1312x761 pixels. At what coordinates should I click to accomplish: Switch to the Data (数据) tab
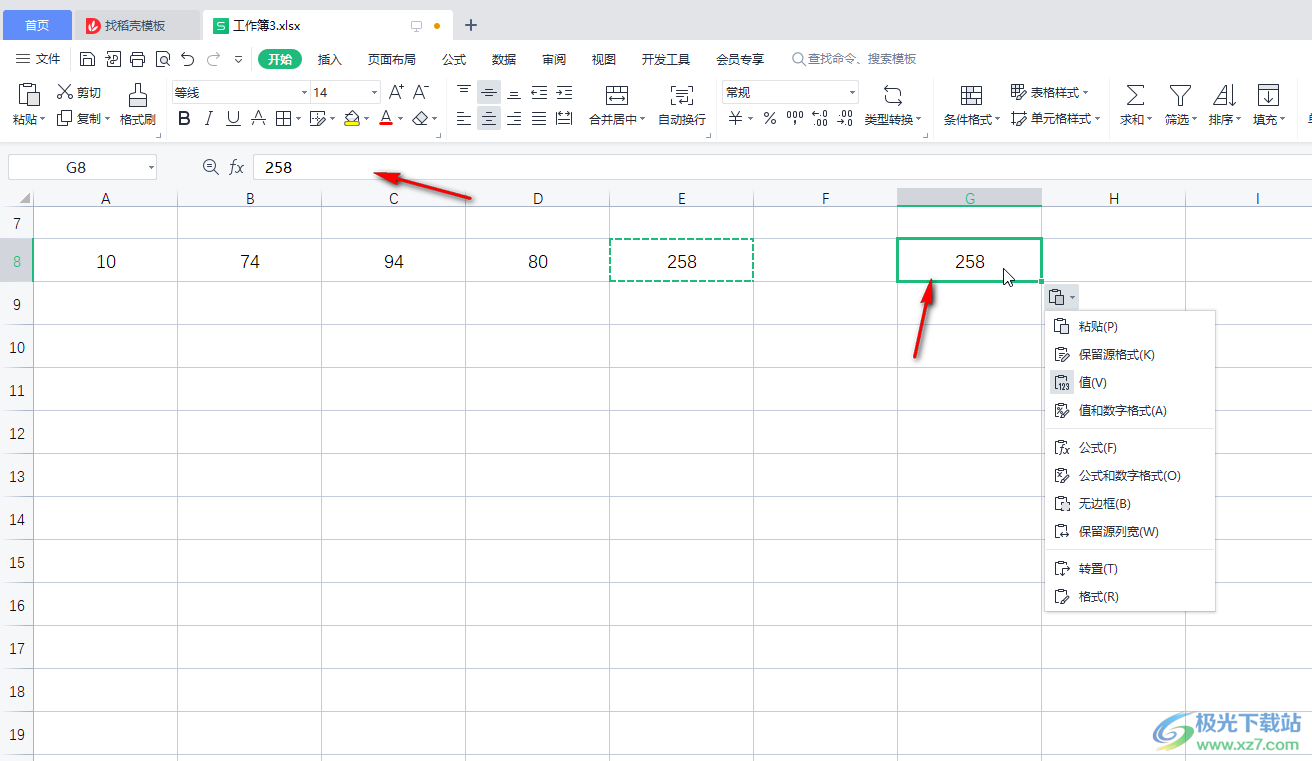click(504, 59)
